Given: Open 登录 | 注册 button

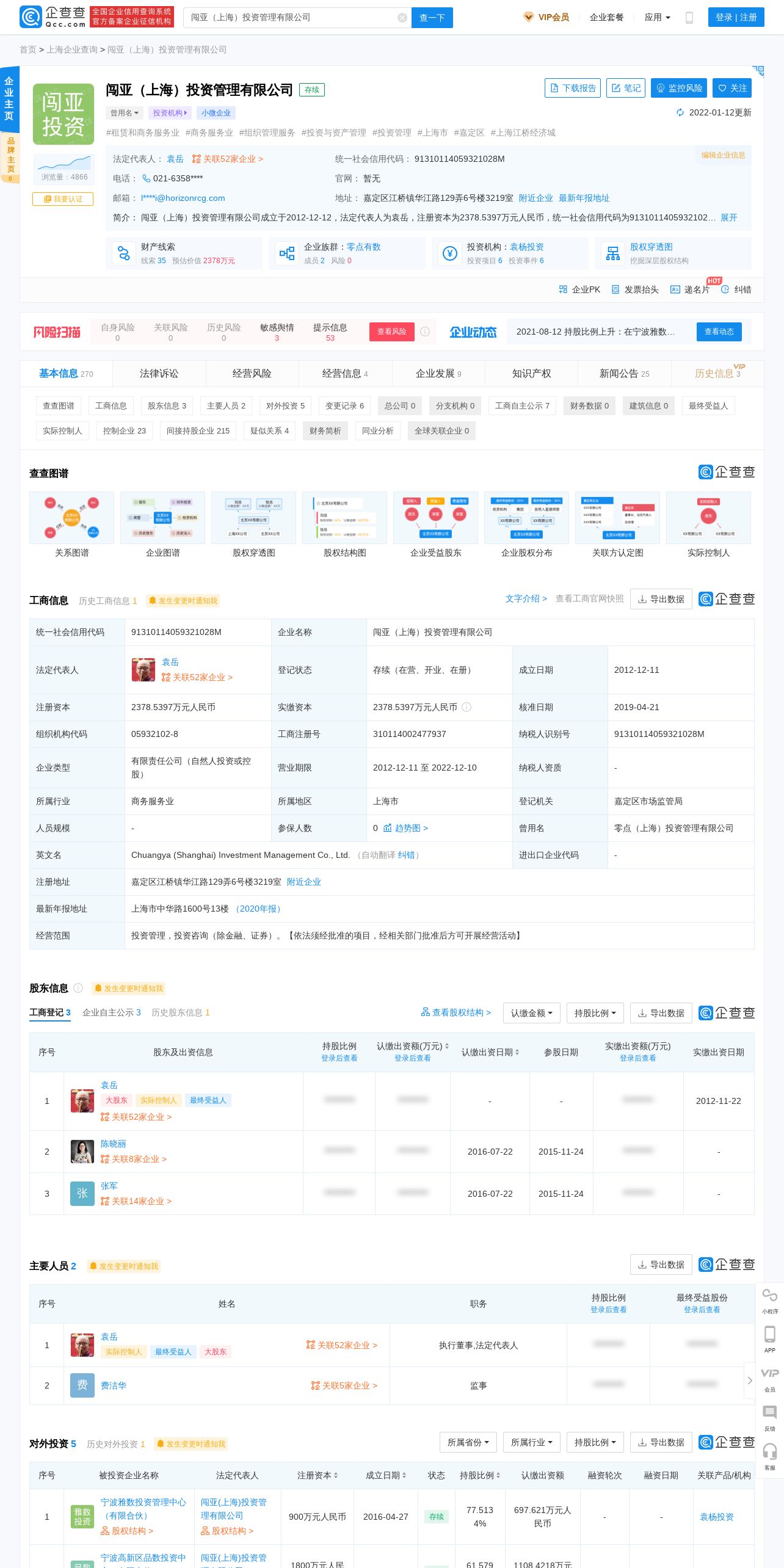Looking at the screenshot, I should tap(736, 17).
